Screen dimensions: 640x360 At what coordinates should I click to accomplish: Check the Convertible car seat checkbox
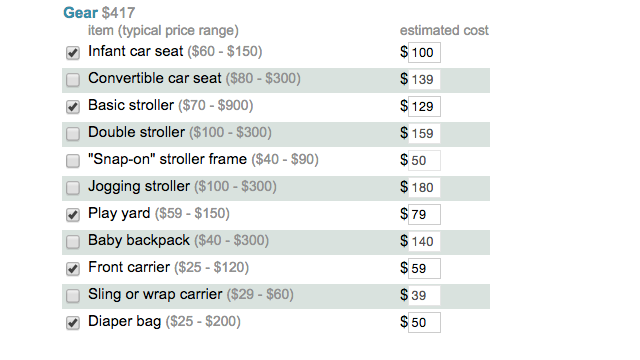click(x=73, y=80)
